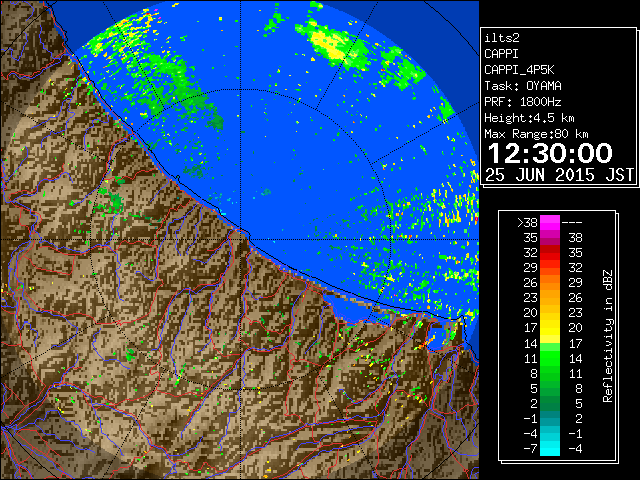640x480 pixels.
Task: Pick the red legend swatch beside left '32'
Action: pyautogui.click(x=550, y=253)
